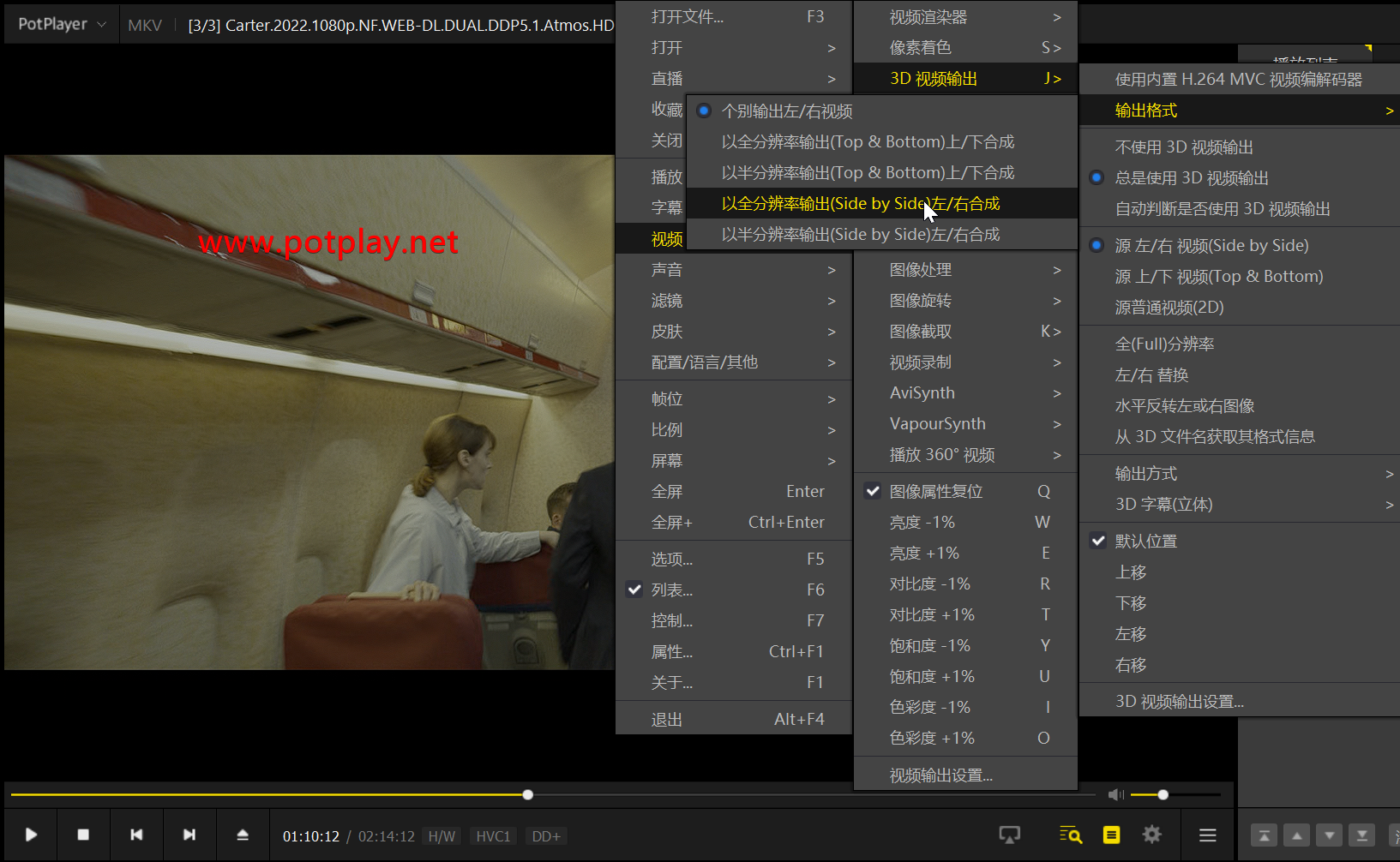Select 源 上/下 视频(Top & Bottom)
Viewport: 1400px width, 862px height.
coord(1240,277)
